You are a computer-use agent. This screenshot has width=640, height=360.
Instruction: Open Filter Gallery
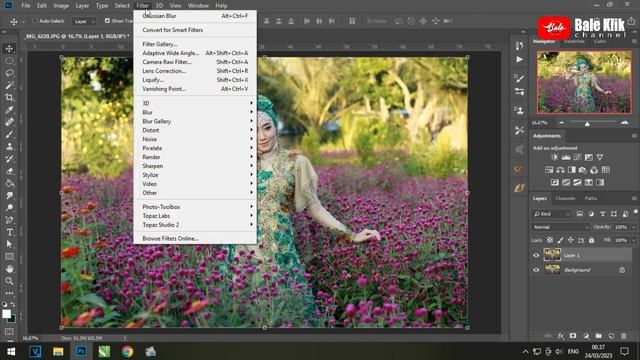click(195, 44)
